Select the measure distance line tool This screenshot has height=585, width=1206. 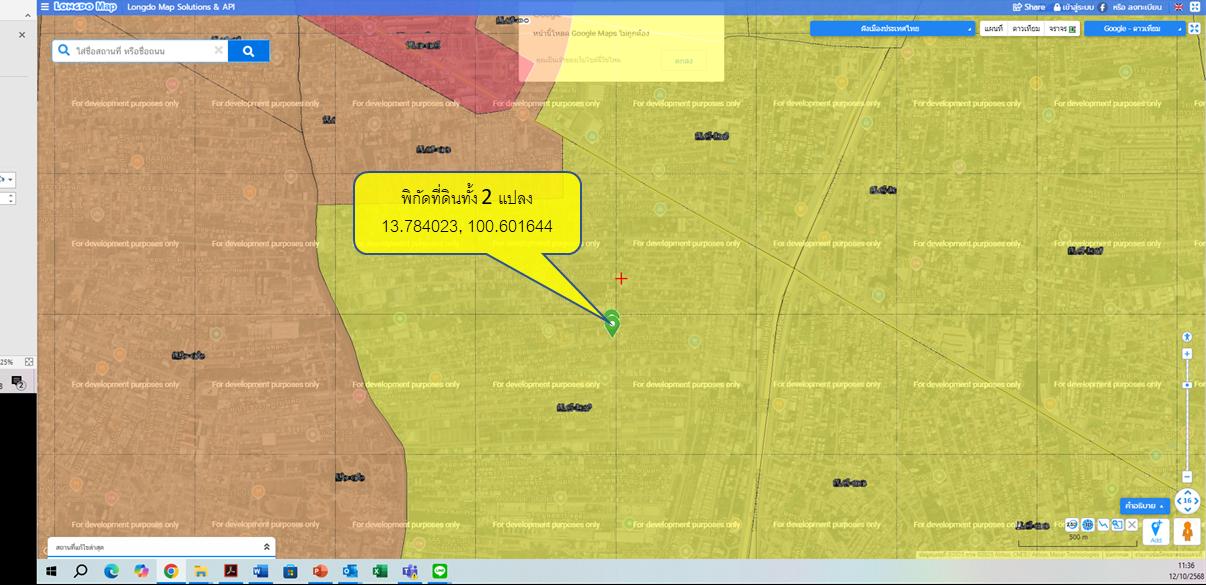click(x=1102, y=524)
